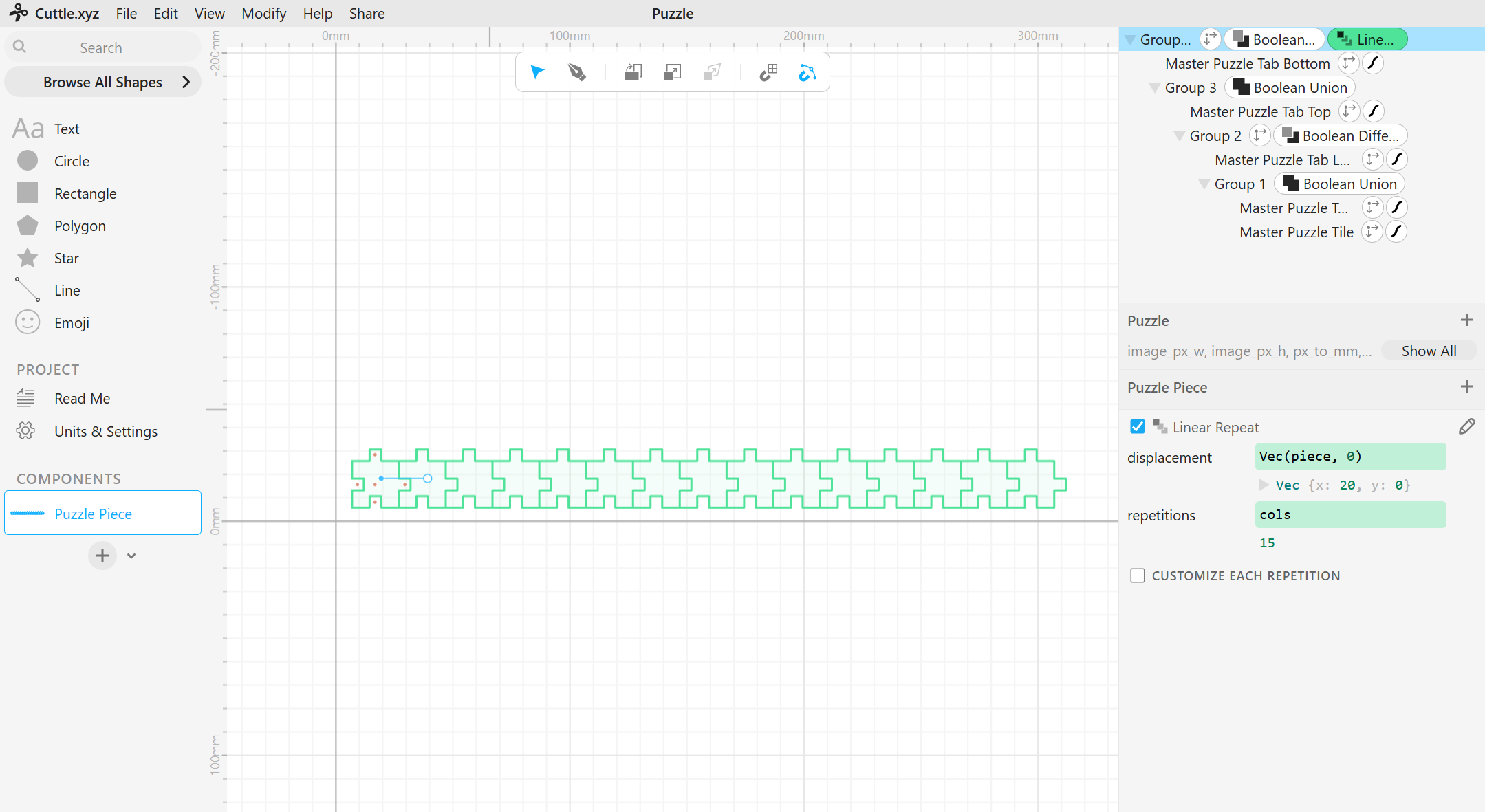
Task: Open the add-component dropdown chevron
Action: [131, 556]
